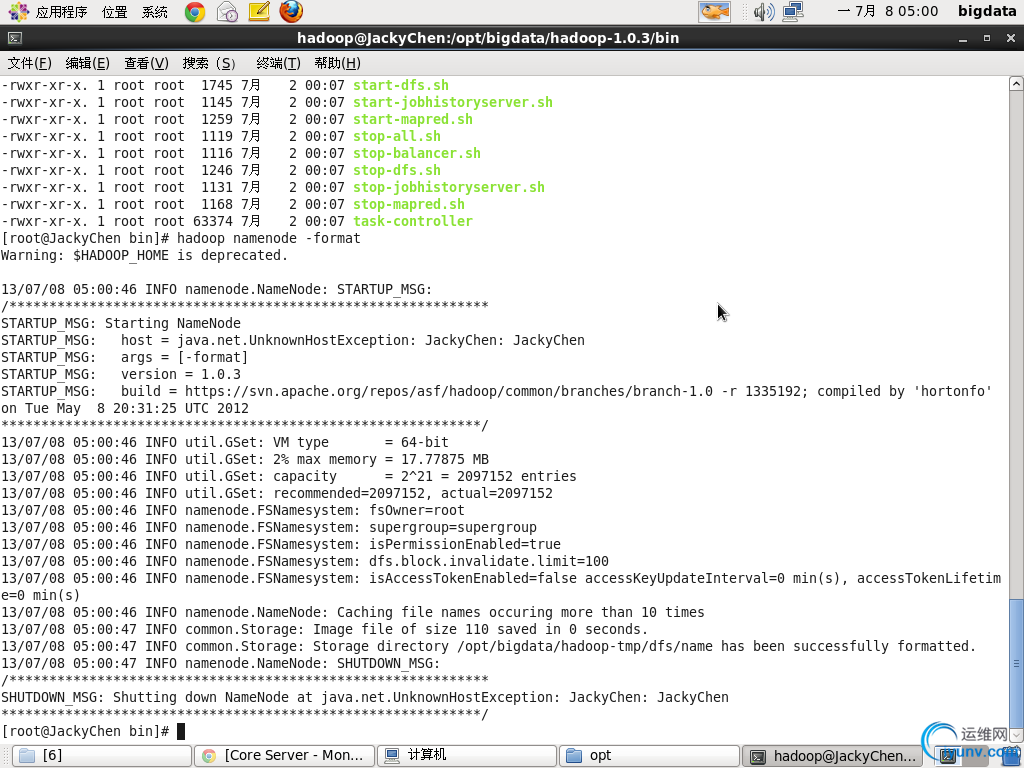Click the terminal window icon in the title bar
The width and height of the screenshot is (1024, 768).
coord(14,39)
